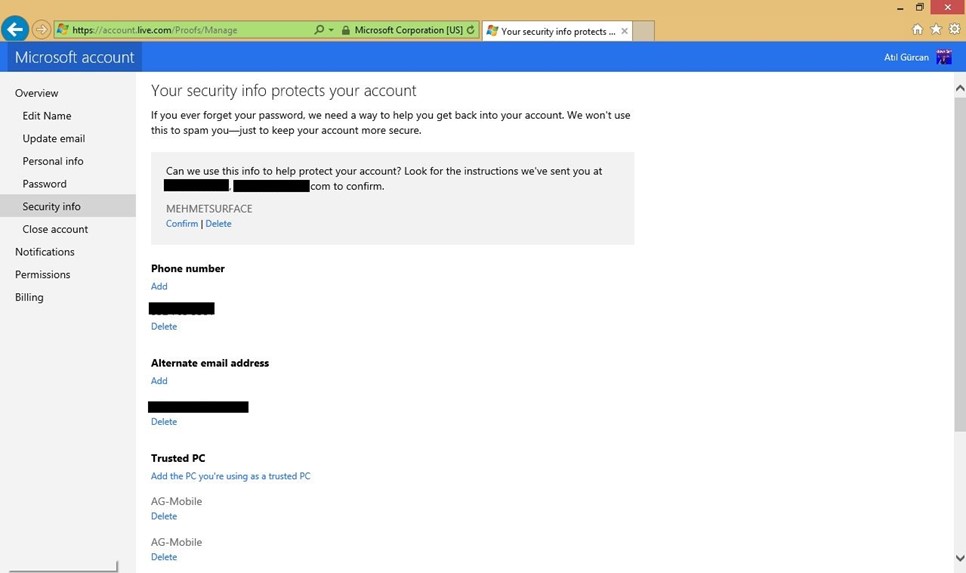Image resolution: width=966 pixels, height=573 pixels.
Task: Click the 'Trusted PC' heading text
Action: tap(178, 458)
